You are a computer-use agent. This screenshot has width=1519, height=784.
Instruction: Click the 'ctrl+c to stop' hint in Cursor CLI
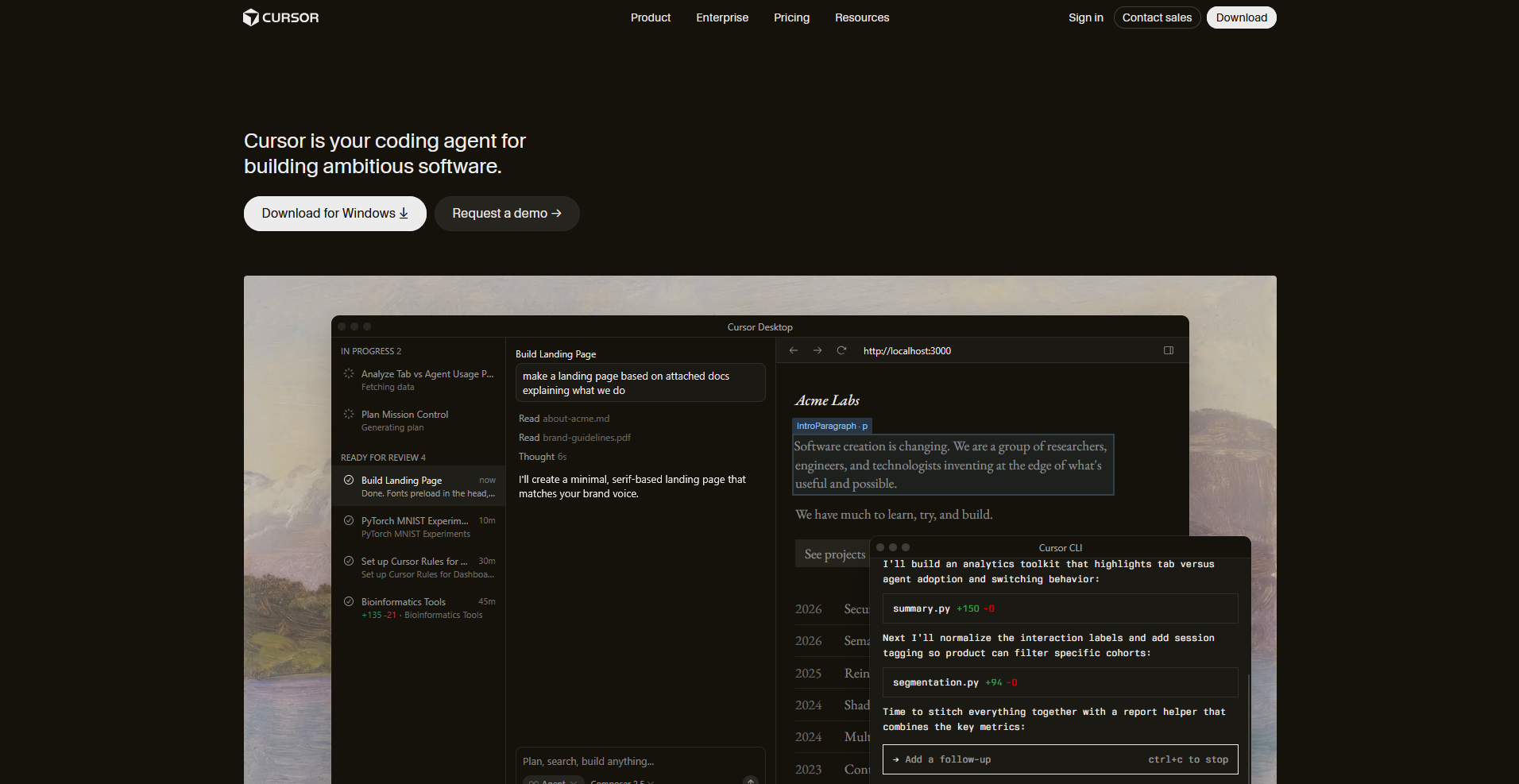(x=1188, y=759)
